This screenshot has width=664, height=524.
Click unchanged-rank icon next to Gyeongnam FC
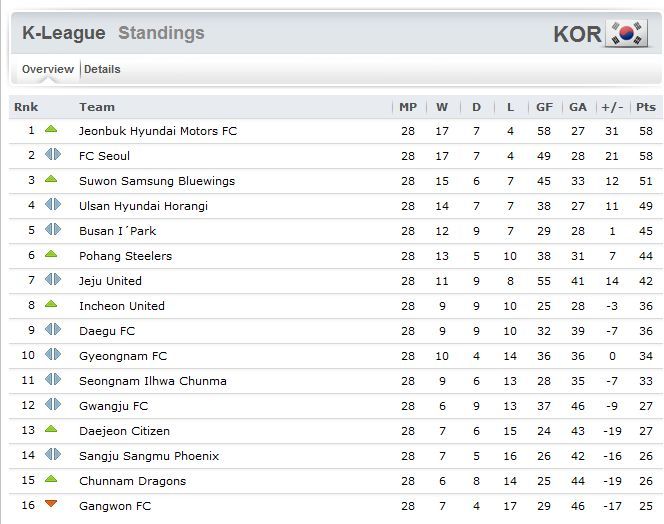pos(53,354)
